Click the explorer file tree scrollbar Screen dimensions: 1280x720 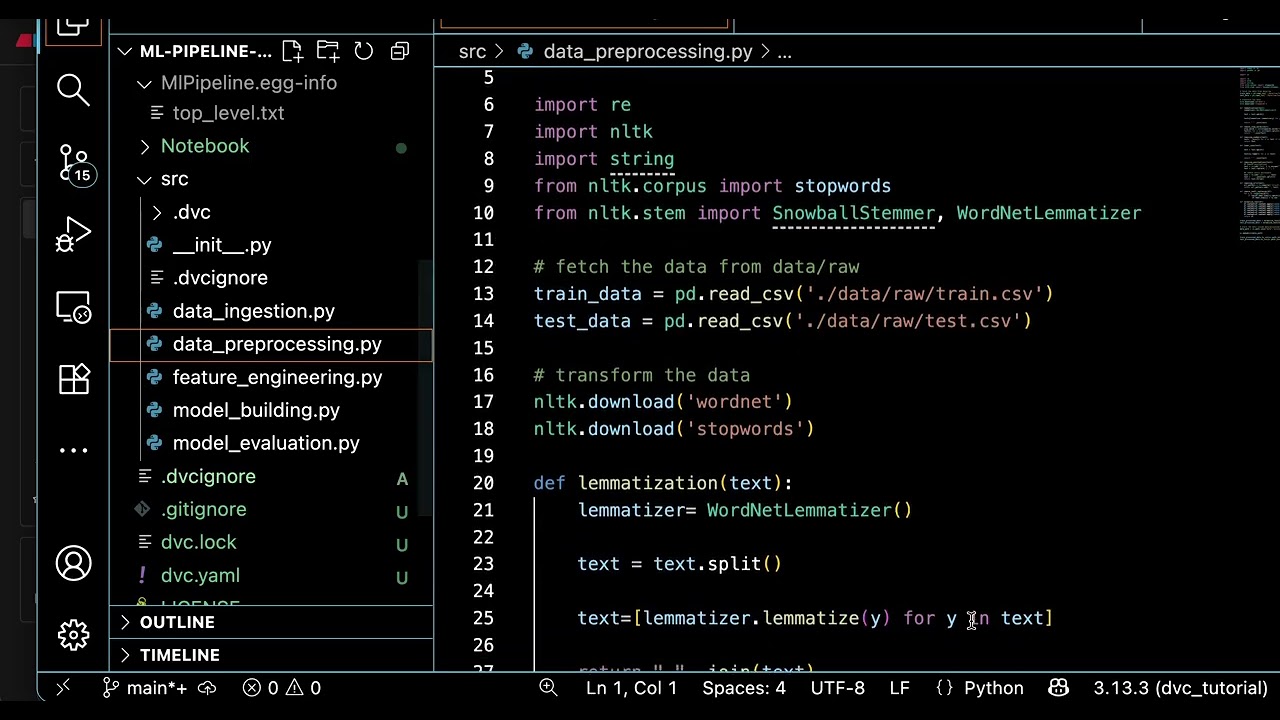point(426,389)
